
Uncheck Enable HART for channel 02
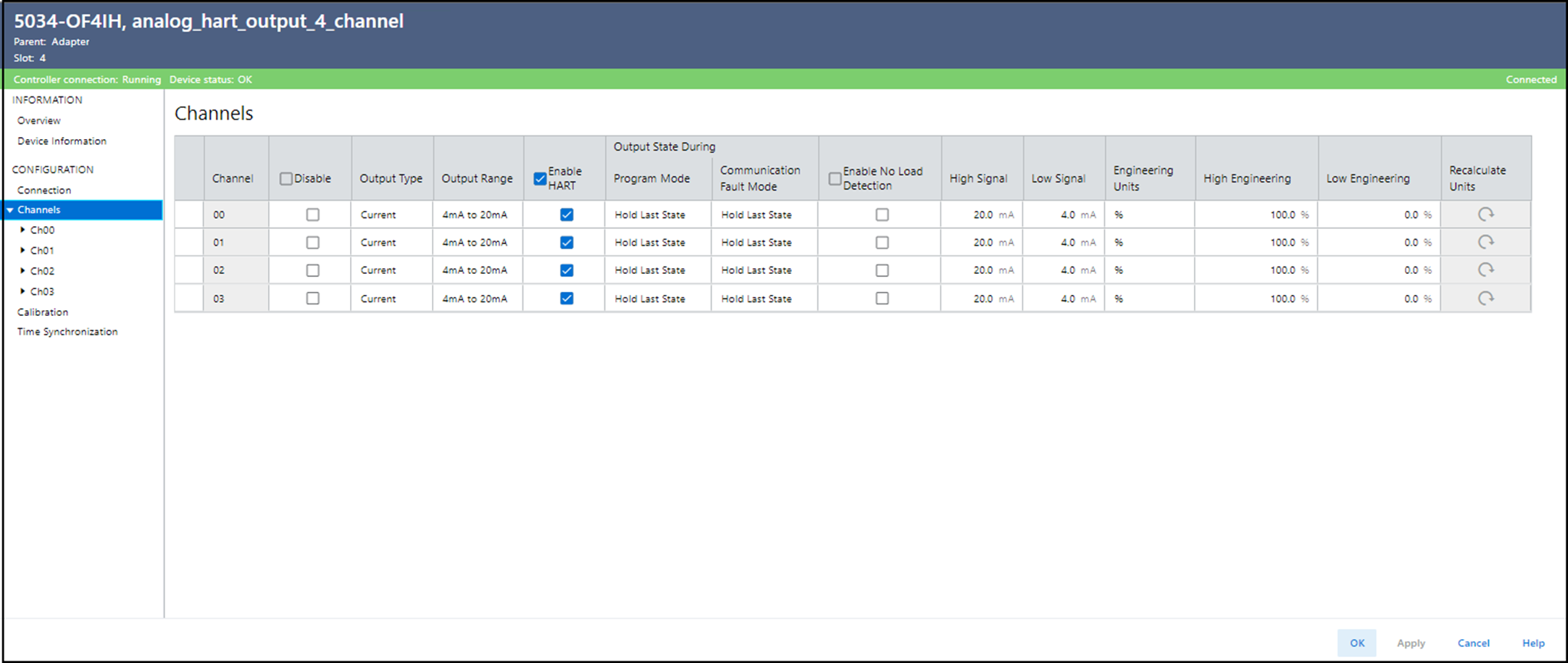(567, 270)
